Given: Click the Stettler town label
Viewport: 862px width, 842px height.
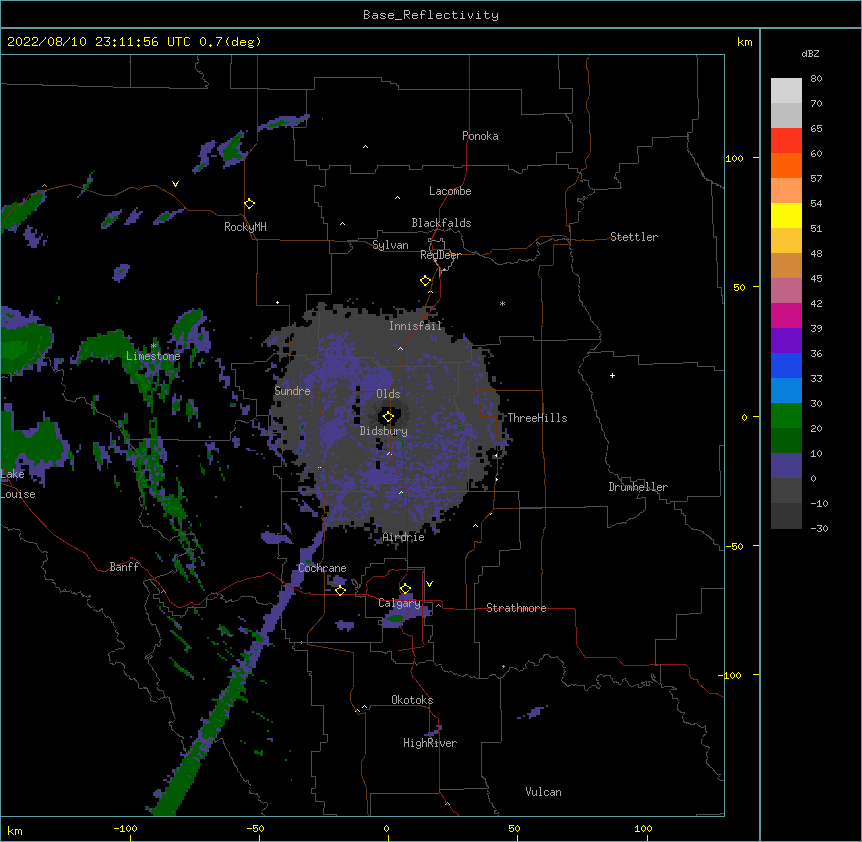Looking at the screenshot, I should (x=634, y=237).
